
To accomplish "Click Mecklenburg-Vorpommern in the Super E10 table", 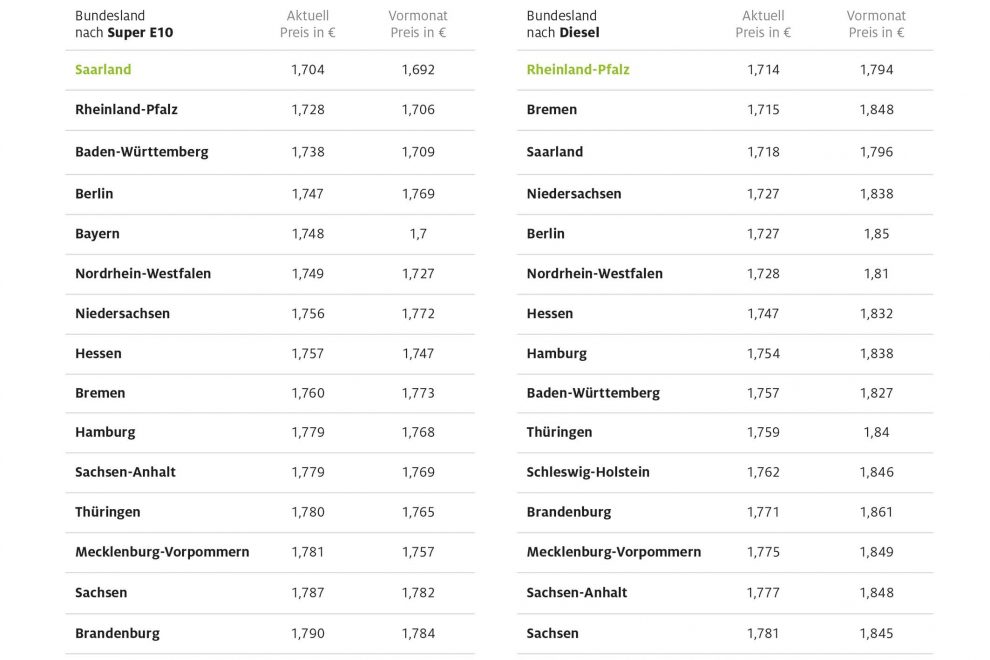I will (162, 552).
